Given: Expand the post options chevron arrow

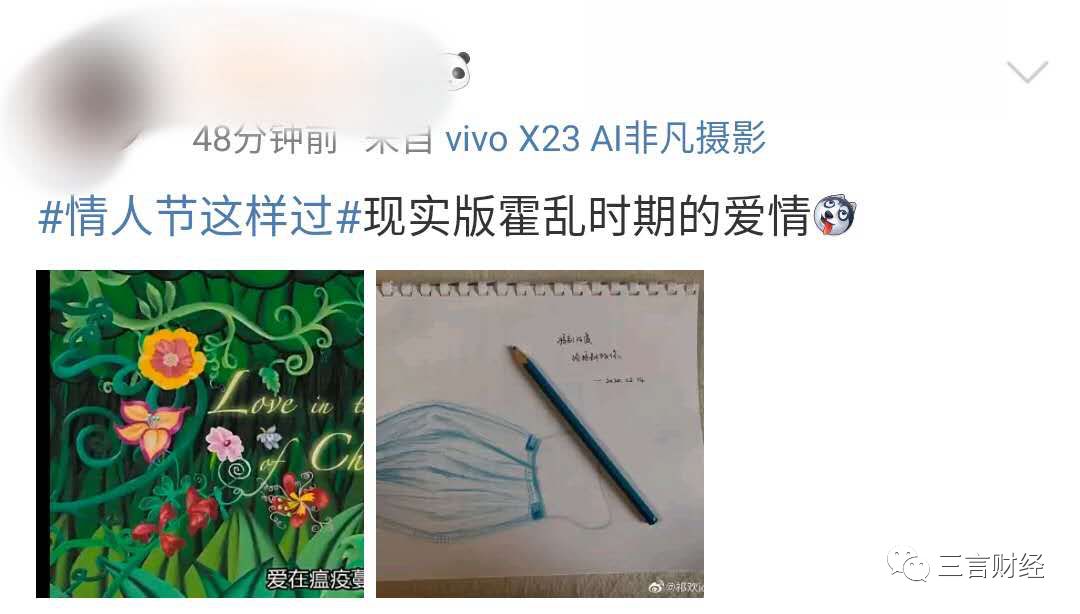Looking at the screenshot, I should [1026, 71].
